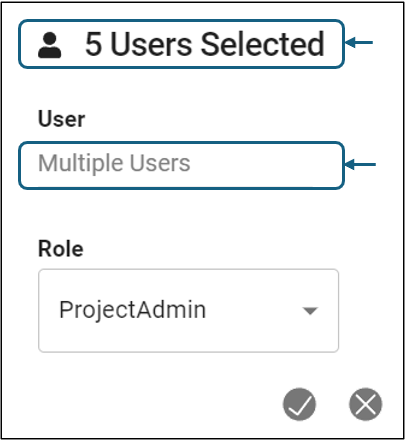Select the User field label

(62, 119)
